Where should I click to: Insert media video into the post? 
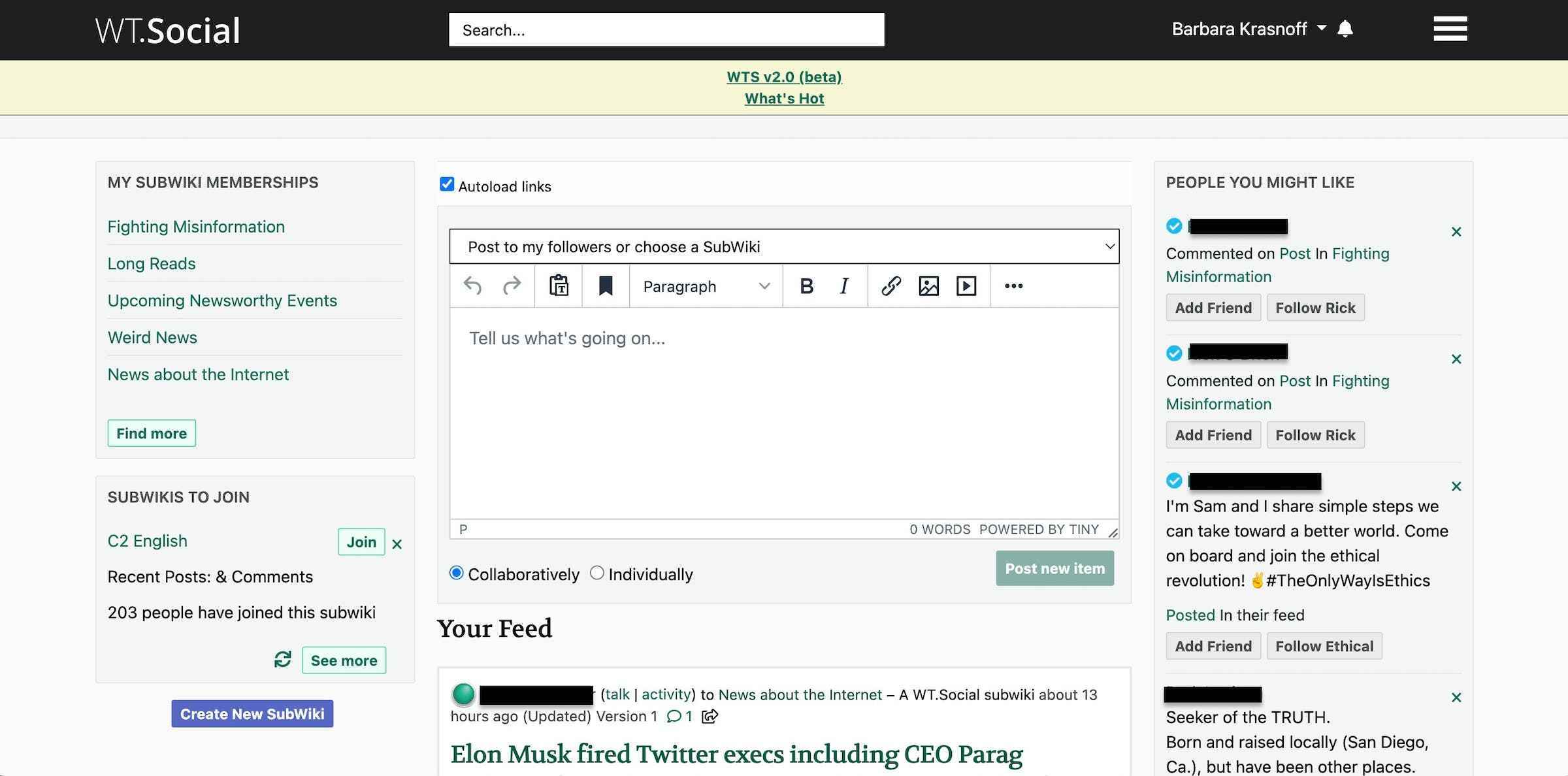[x=966, y=286]
